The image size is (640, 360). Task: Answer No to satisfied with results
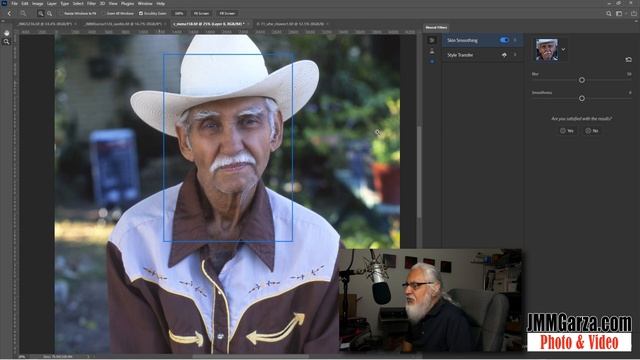pos(591,131)
